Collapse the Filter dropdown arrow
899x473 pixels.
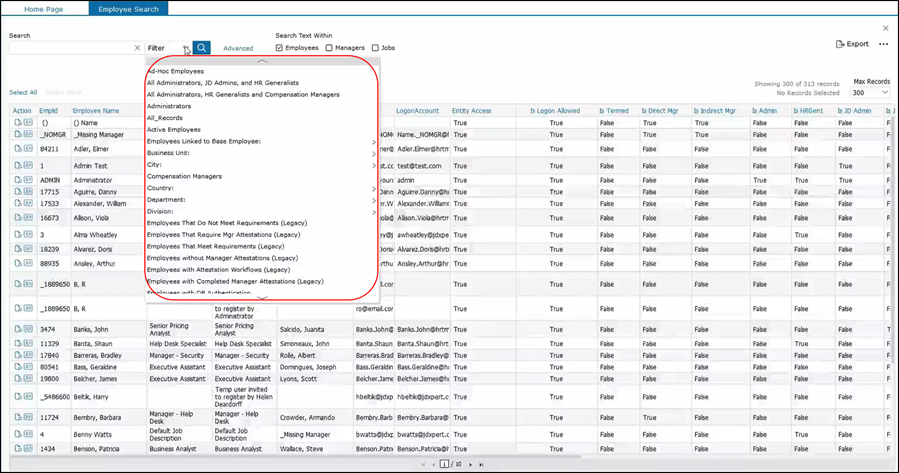(186, 48)
